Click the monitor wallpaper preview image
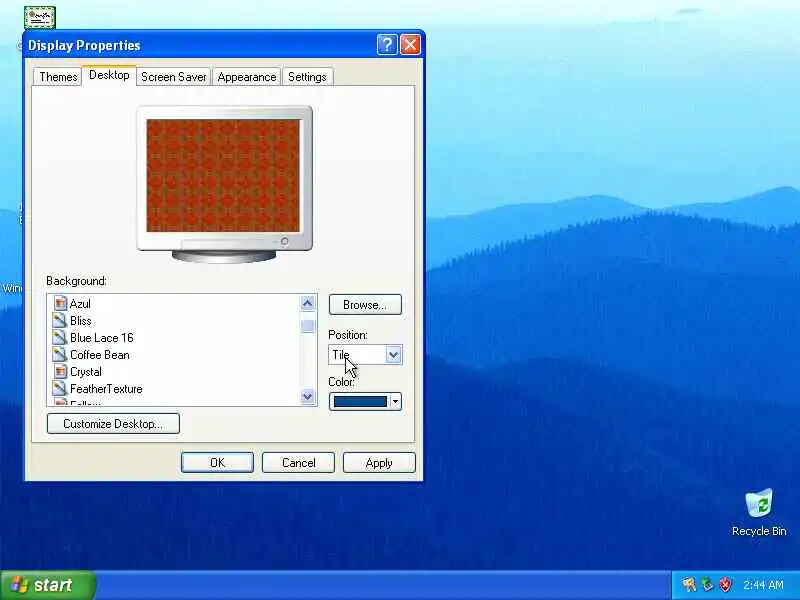 [223, 176]
